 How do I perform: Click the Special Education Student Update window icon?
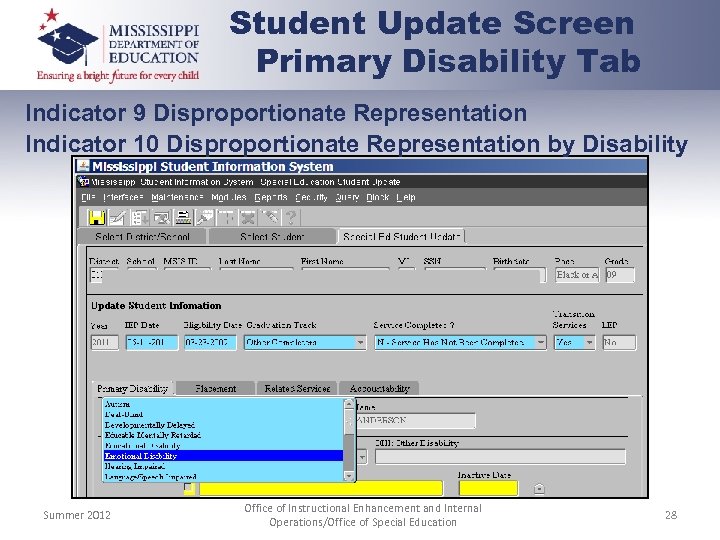click(x=83, y=182)
